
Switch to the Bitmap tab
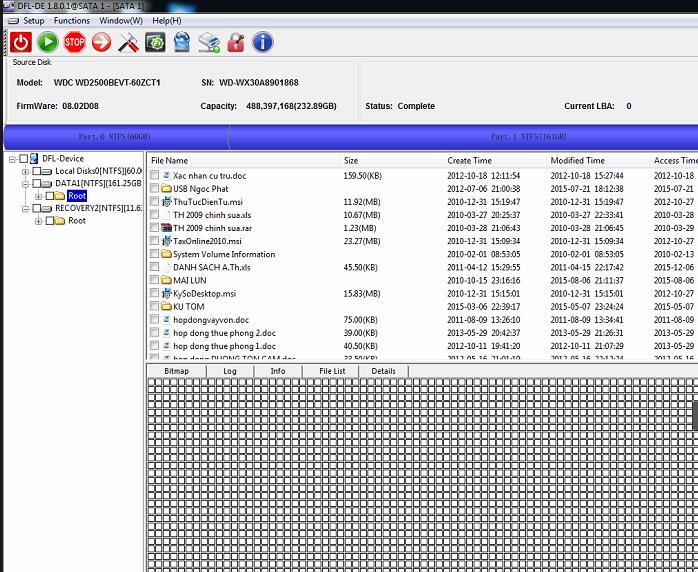click(x=177, y=371)
